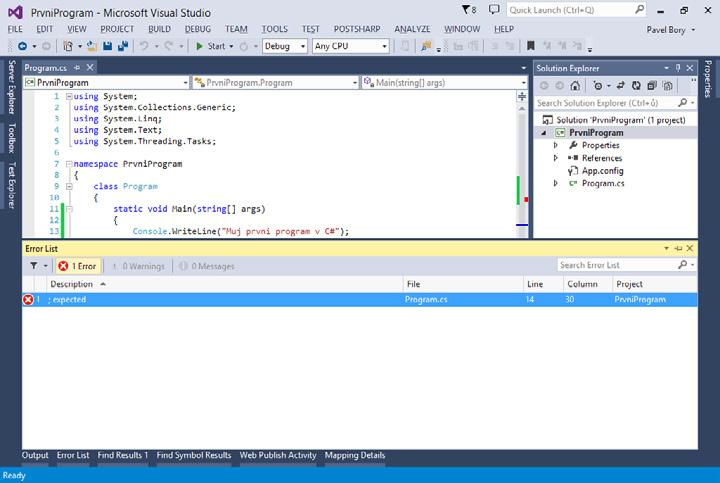Open the BUILD menu

(x=159, y=29)
